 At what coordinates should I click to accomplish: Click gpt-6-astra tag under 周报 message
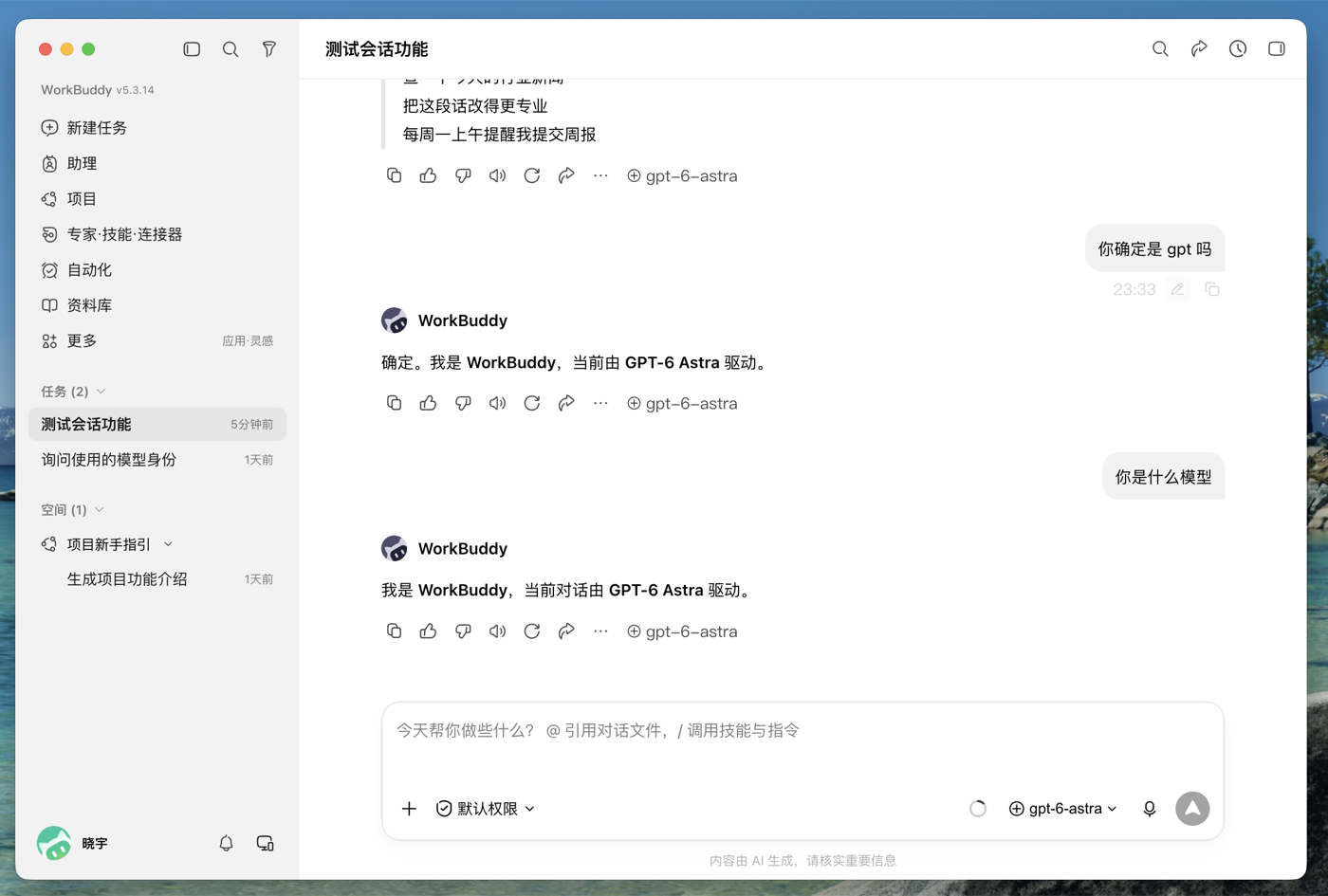coord(682,176)
